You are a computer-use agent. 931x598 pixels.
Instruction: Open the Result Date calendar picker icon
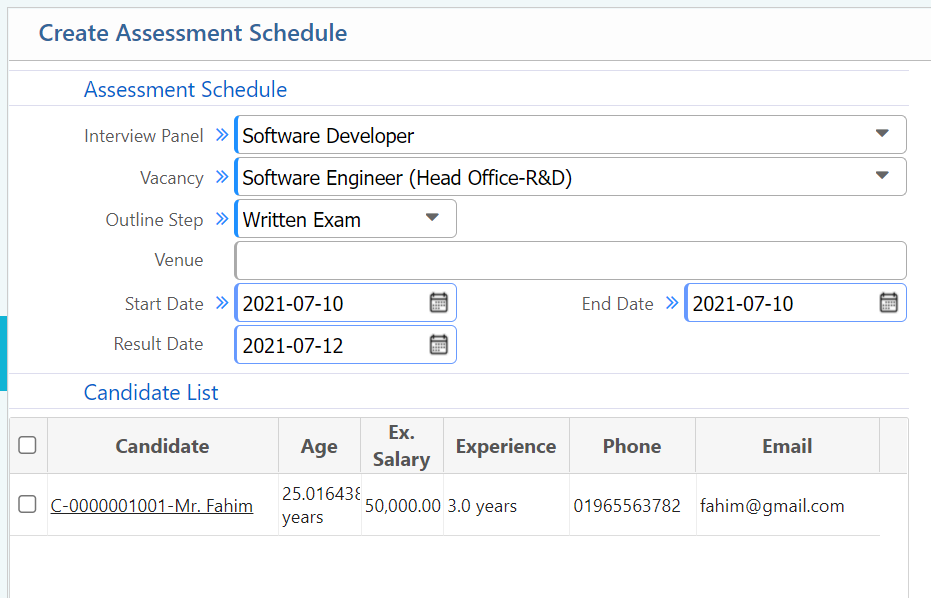click(x=438, y=344)
